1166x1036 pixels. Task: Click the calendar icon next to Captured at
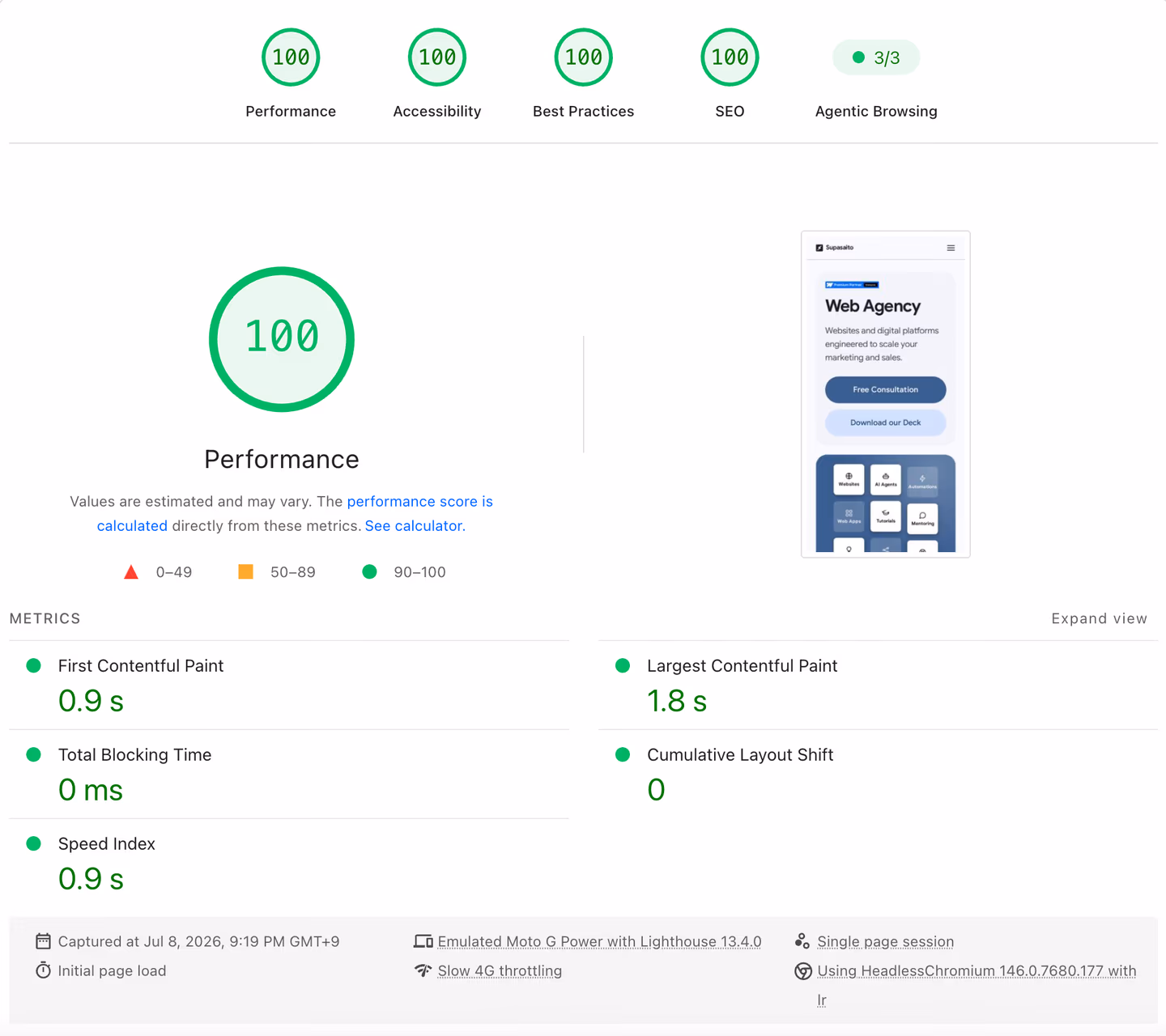43,941
